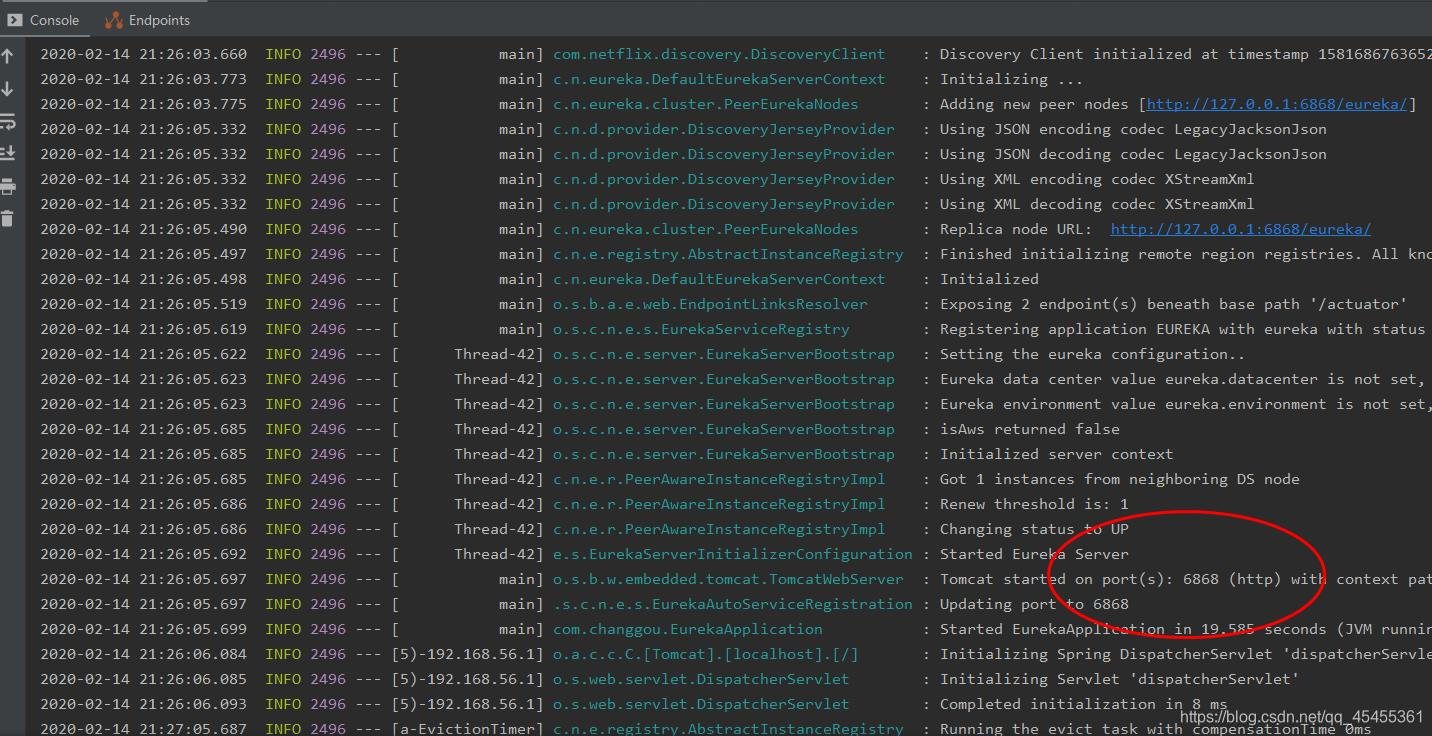
Task: Click the 'Updating port to 6868' message
Action: 1034,604
